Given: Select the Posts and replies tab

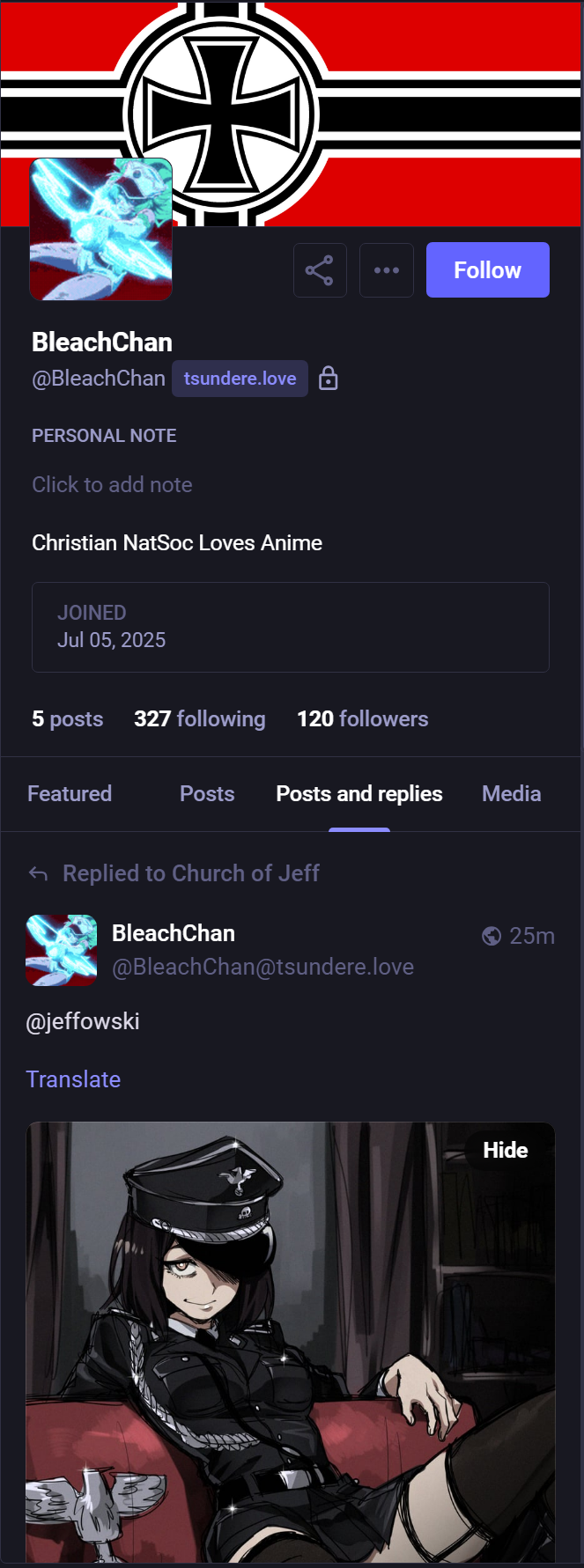Looking at the screenshot, I should [x=359, y=794].
